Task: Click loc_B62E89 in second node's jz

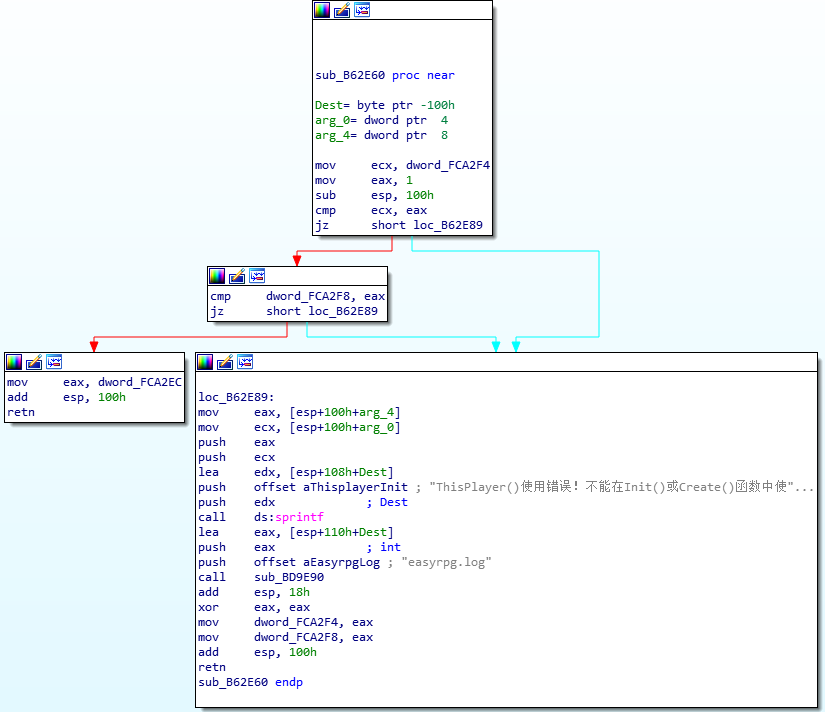Action: pos(343,311)
